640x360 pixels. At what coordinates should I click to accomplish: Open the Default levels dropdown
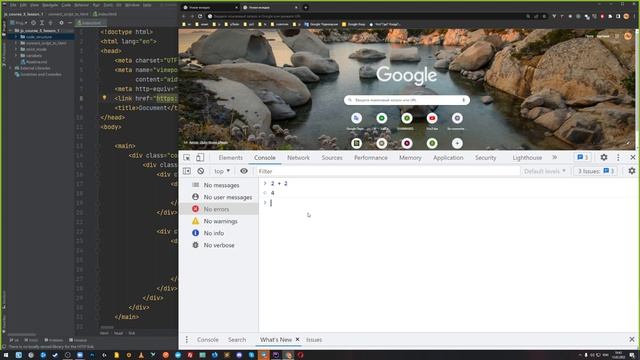[545, 171]
